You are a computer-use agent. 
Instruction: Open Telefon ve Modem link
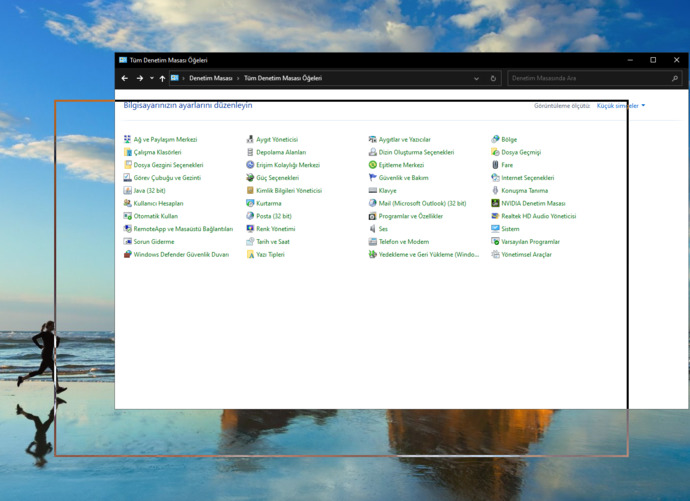[x=404, y=241]
